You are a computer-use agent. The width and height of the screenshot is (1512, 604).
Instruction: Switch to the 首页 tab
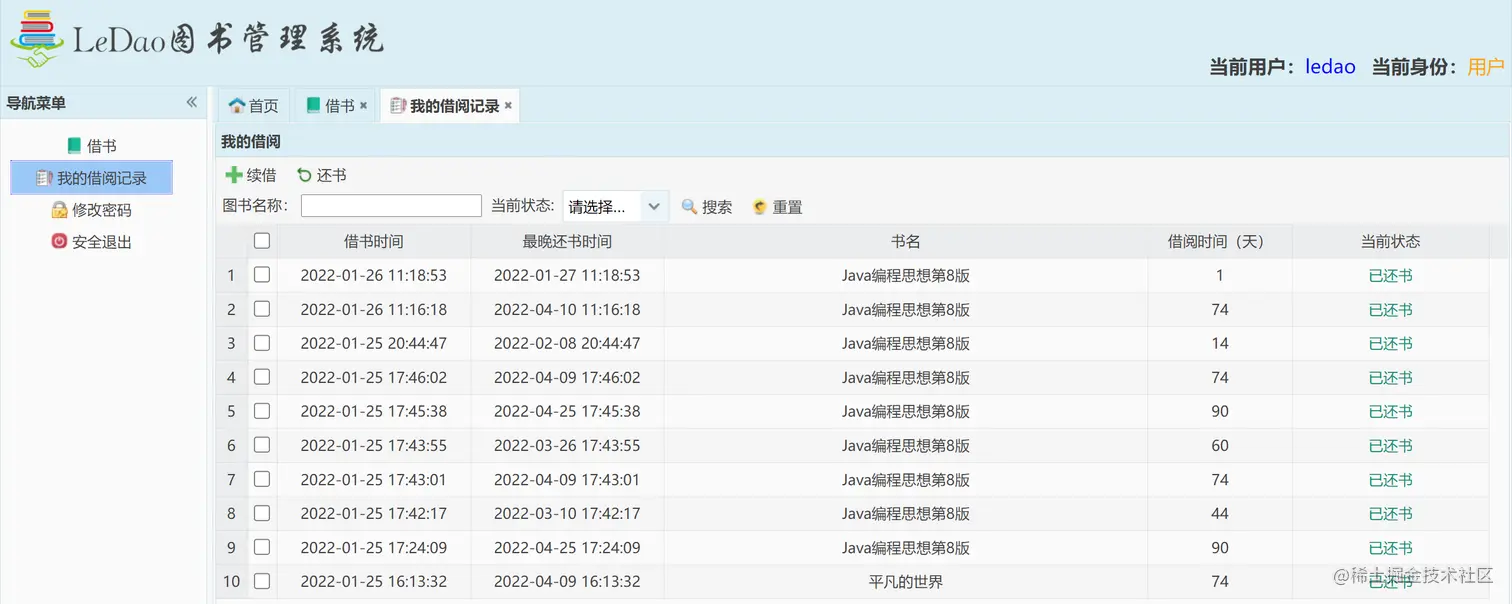pyautogui.click(x=253, y=105)
